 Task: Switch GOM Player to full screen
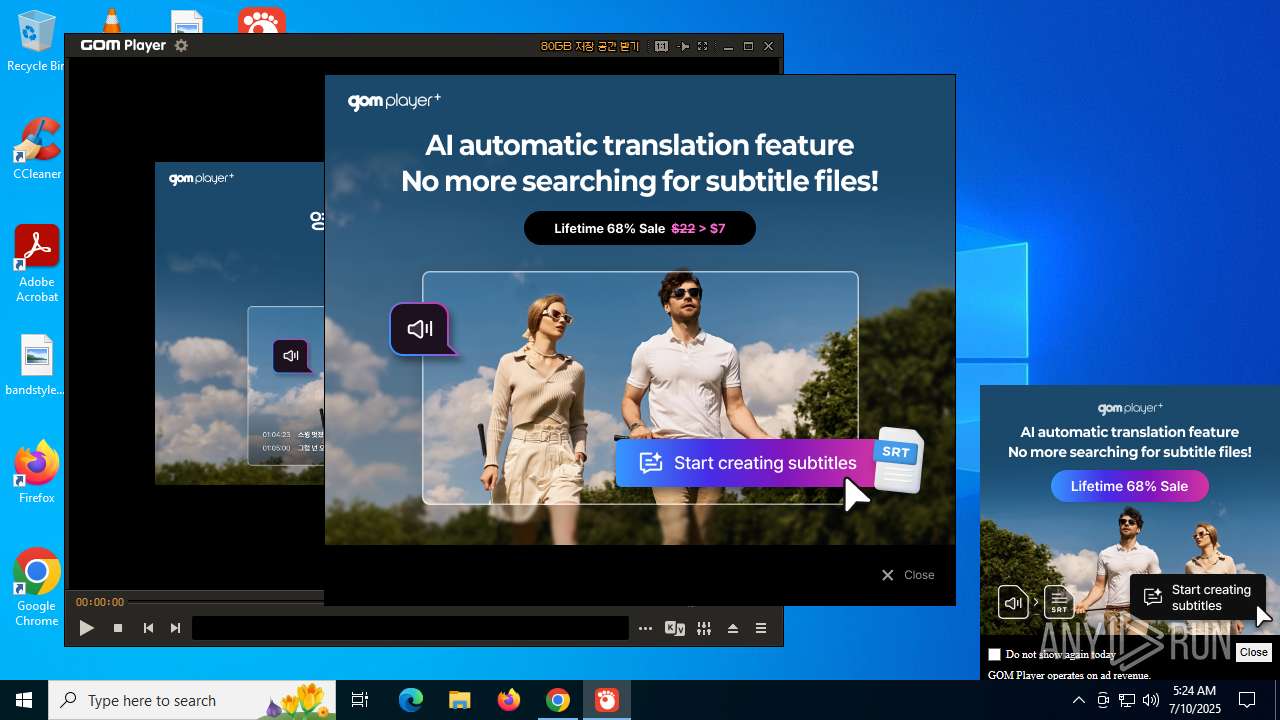702,46
